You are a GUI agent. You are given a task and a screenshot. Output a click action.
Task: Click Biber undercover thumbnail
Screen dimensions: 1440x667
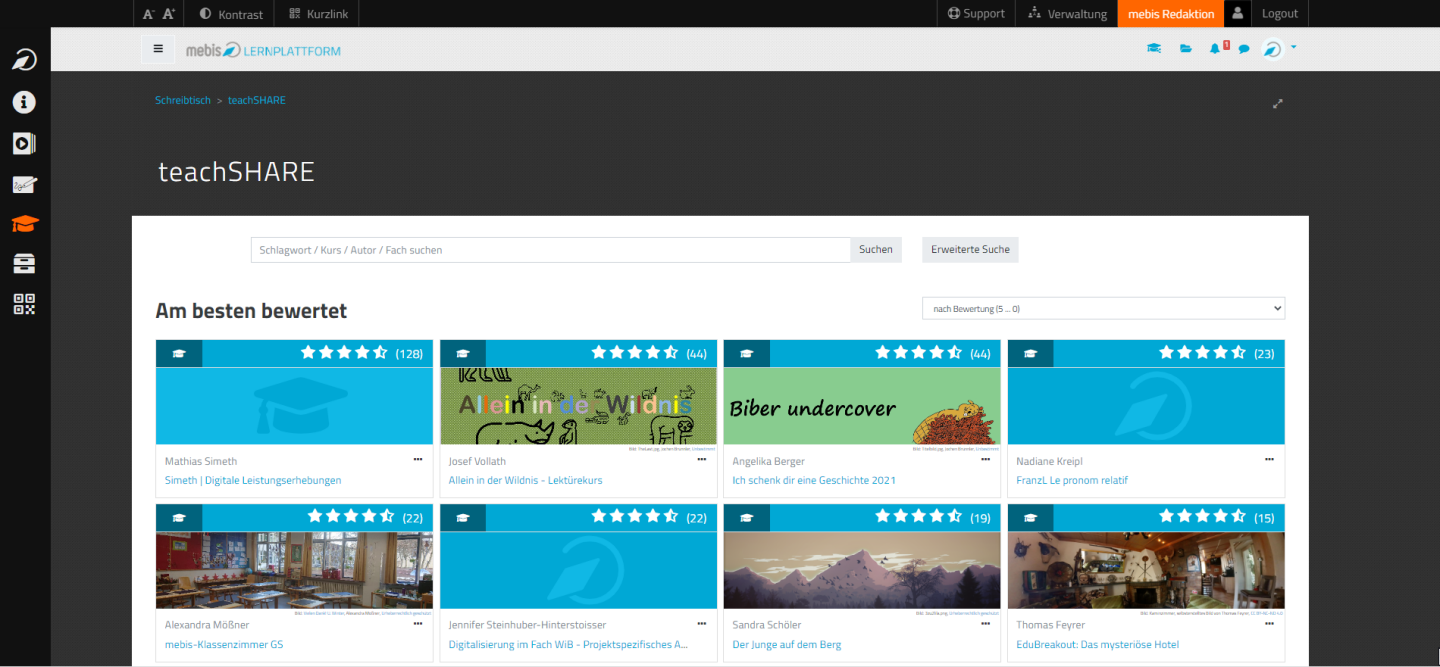click(x=862, y=406)
